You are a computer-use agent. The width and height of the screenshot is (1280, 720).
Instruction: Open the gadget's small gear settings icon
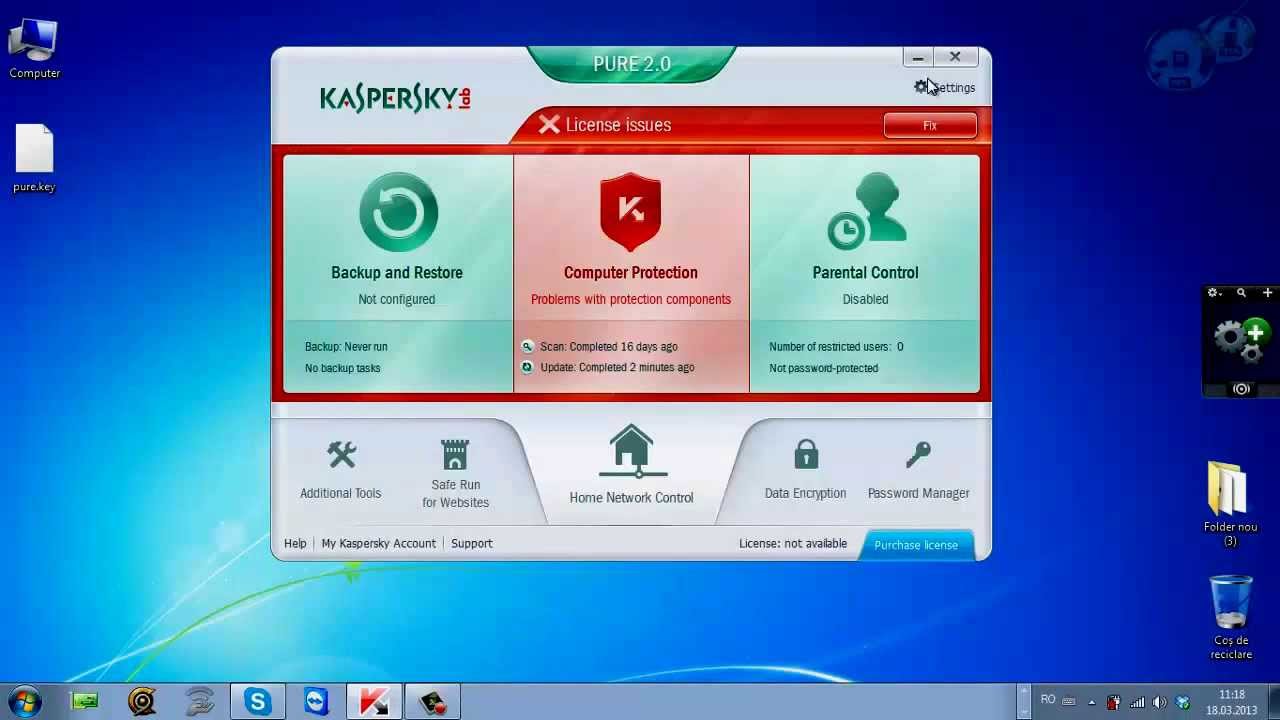click(1213, 293)
